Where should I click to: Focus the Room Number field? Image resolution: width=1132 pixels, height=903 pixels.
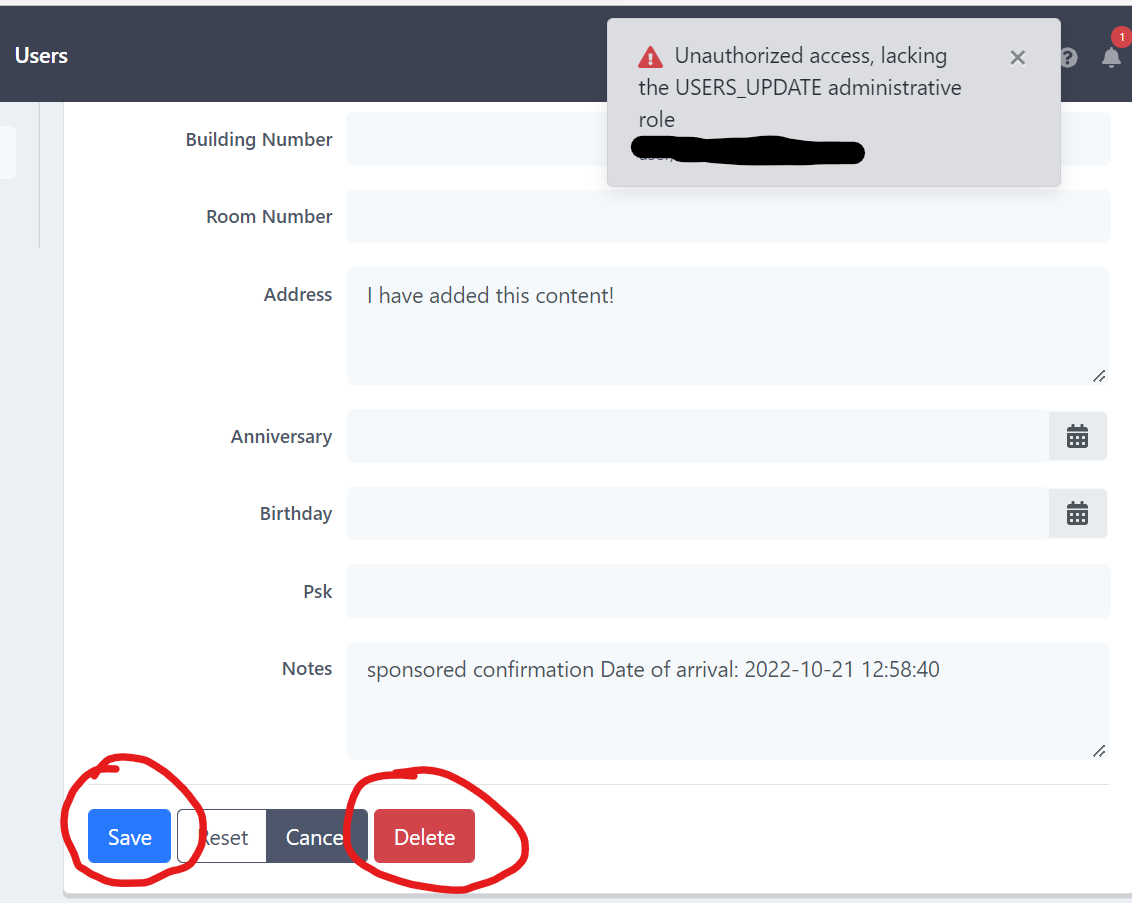point(728,217)
